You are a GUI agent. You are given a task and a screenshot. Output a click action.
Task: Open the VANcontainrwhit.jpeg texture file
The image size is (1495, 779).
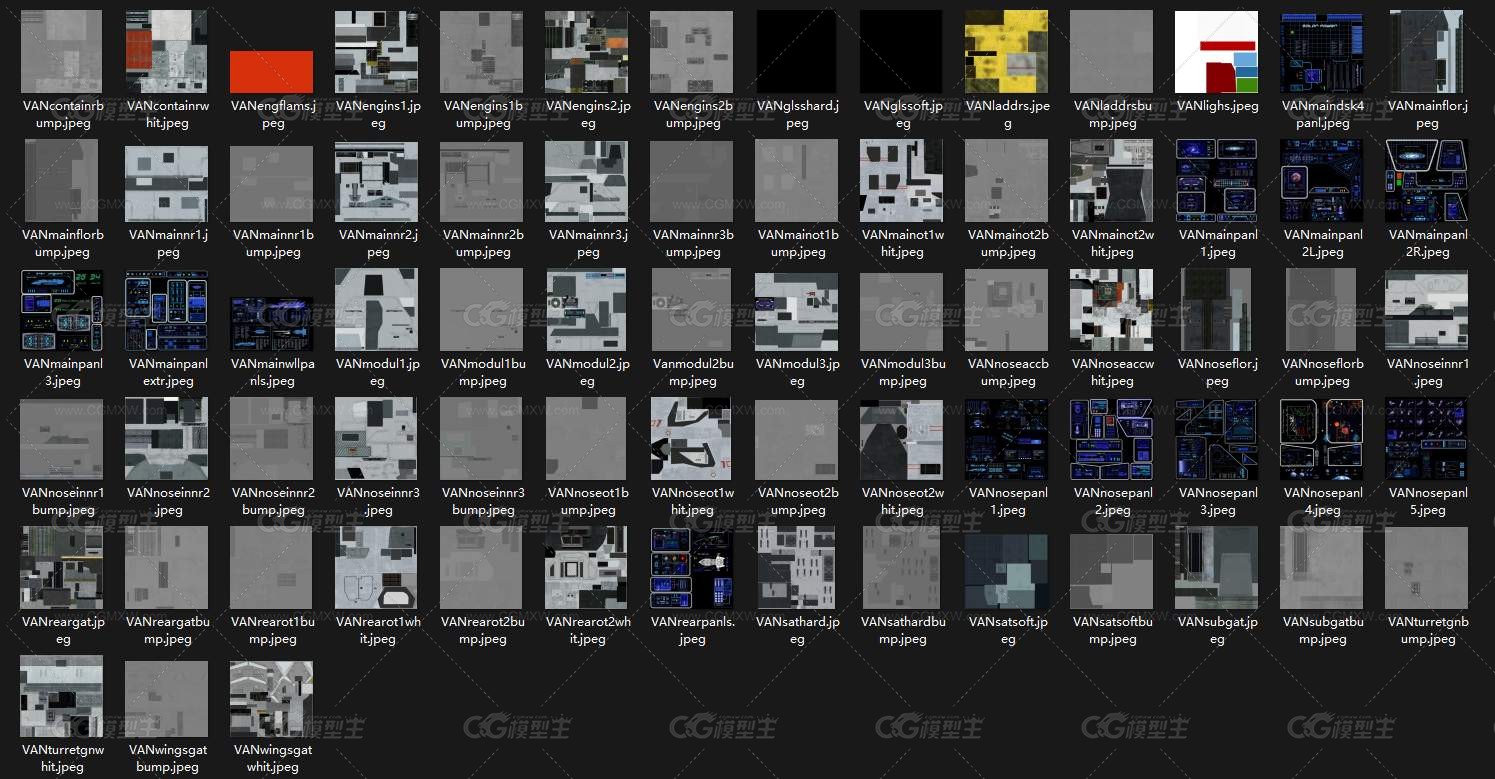pos(167,52)
